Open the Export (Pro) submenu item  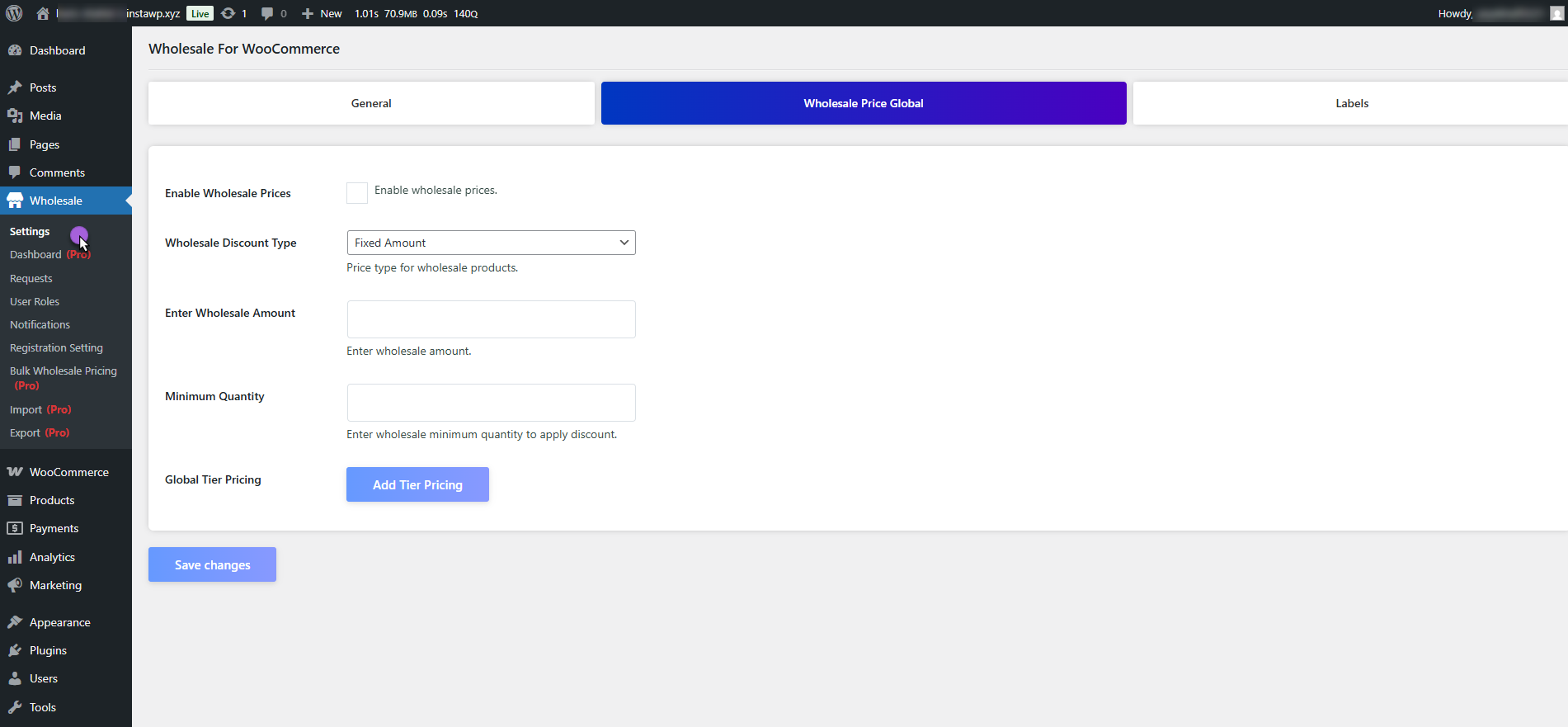[40, 433]
